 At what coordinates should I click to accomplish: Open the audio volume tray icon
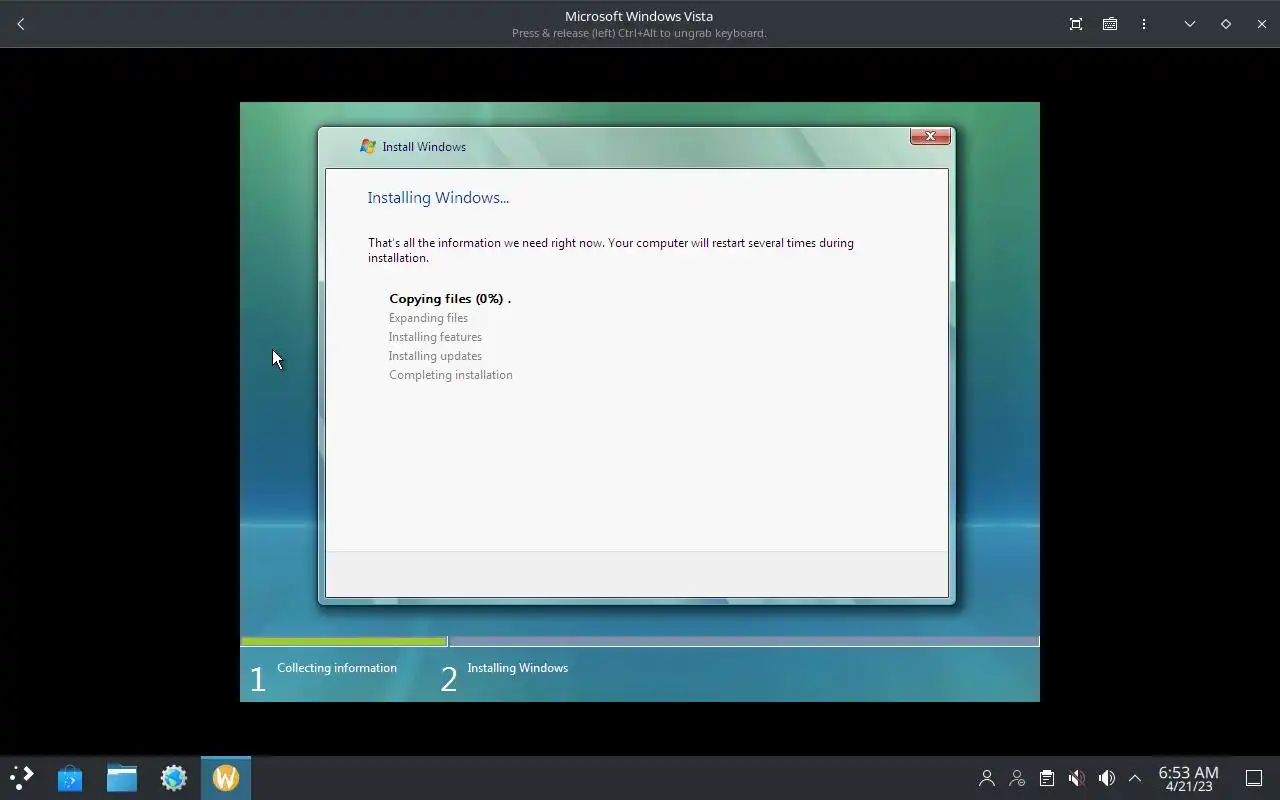1106,778
